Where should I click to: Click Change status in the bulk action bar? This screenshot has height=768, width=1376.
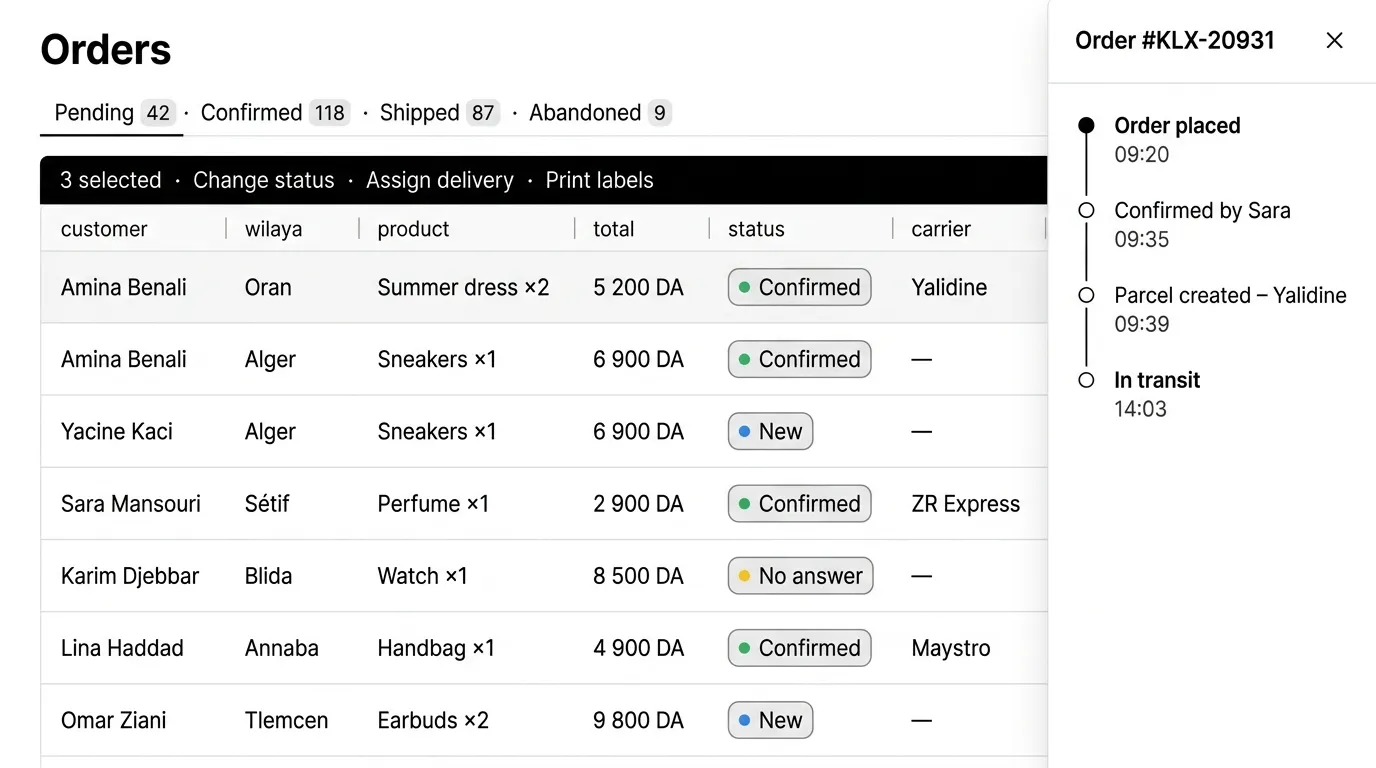click(x=264, y=180)
